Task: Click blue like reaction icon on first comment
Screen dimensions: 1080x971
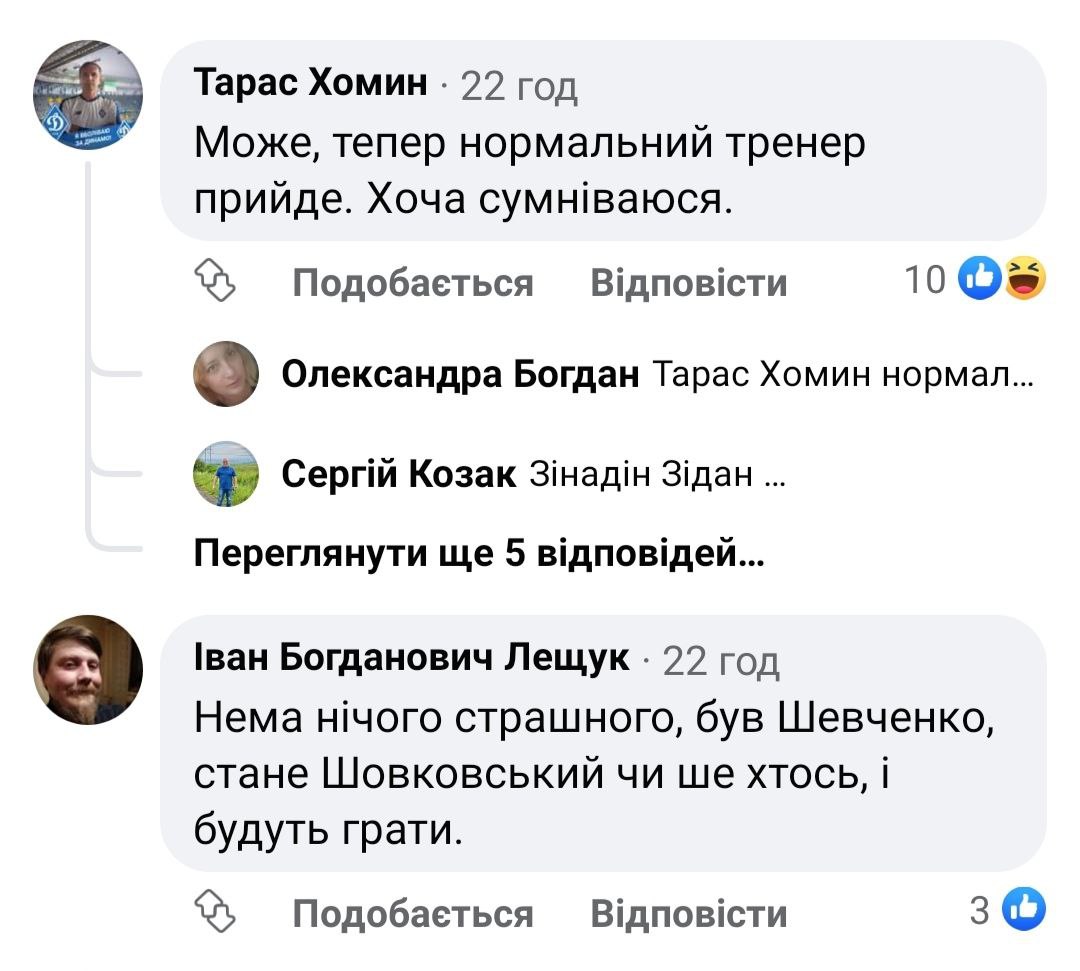Action: (979, 279)
